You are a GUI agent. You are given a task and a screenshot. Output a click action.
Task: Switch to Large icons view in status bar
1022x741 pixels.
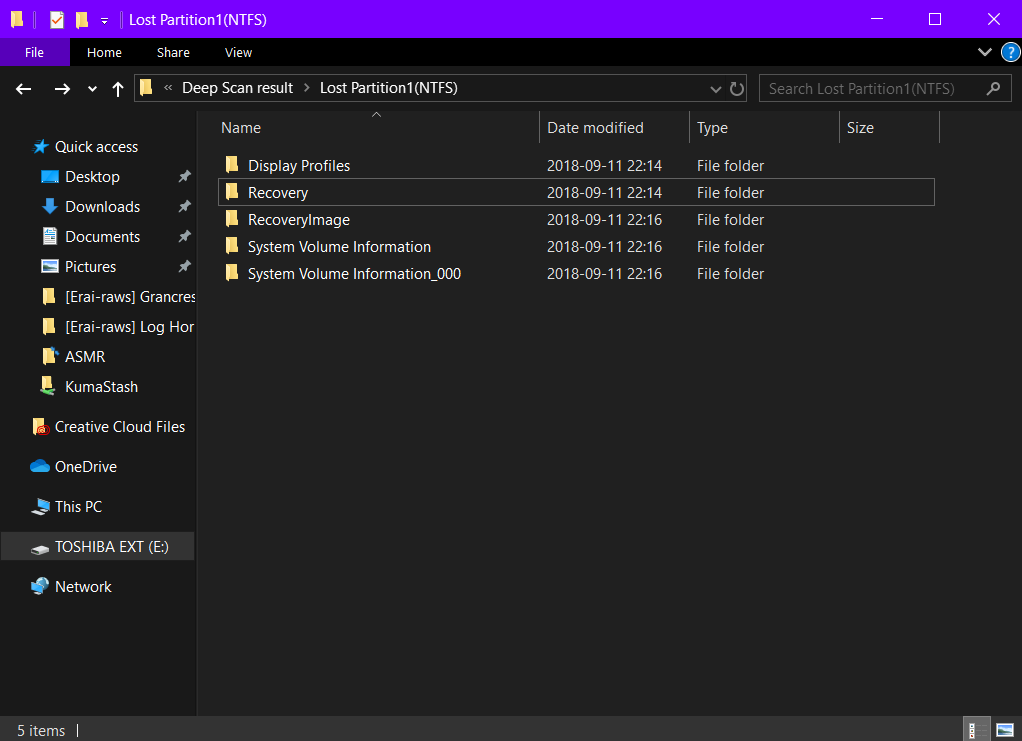(1005, 730)
